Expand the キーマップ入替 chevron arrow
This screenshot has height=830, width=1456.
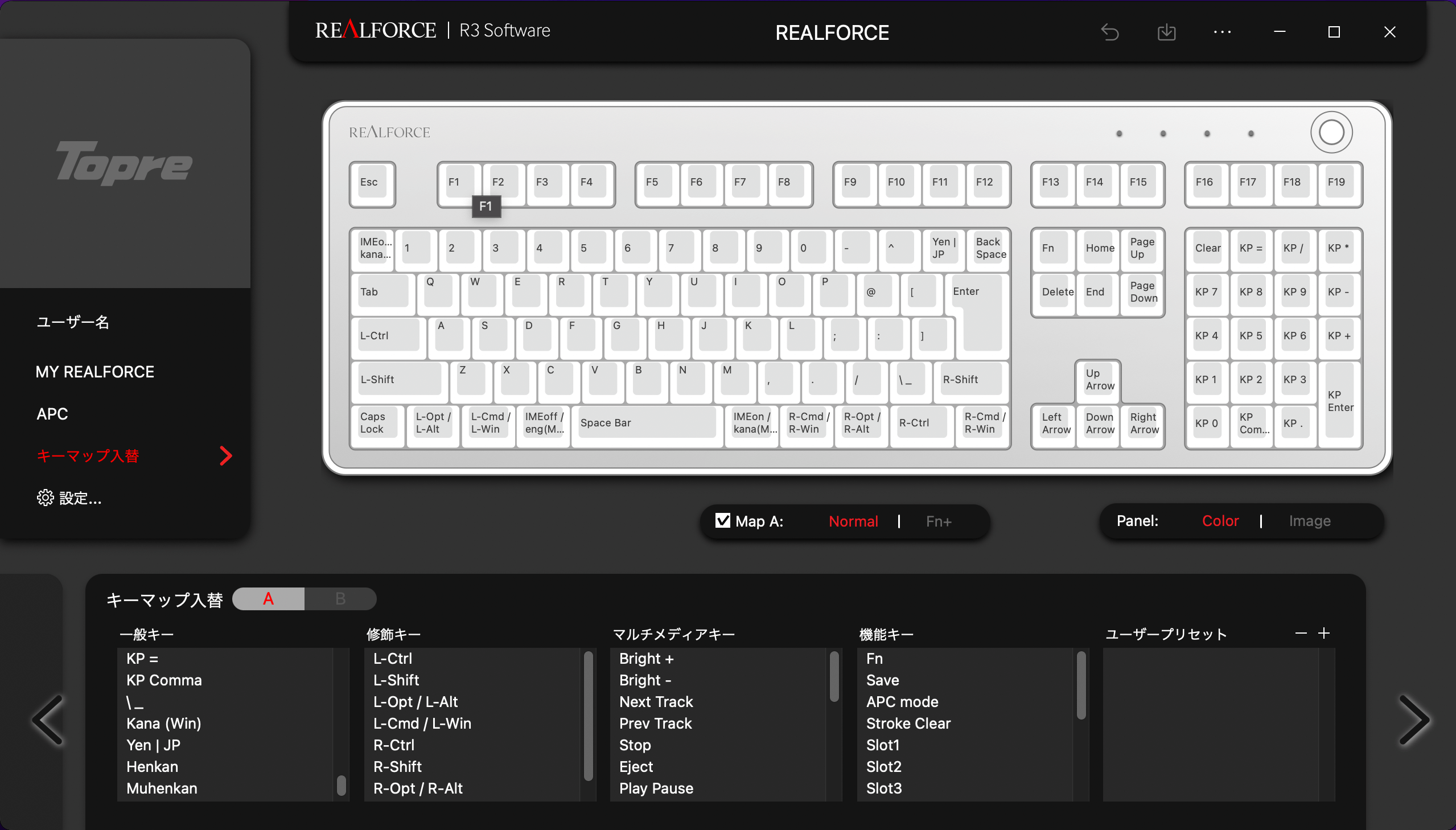[225, 455]
